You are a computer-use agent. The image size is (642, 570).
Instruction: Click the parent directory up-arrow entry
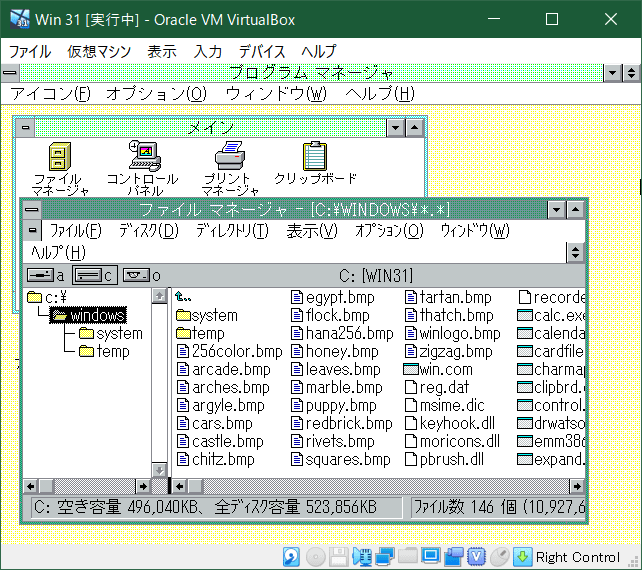click(183, 296)
